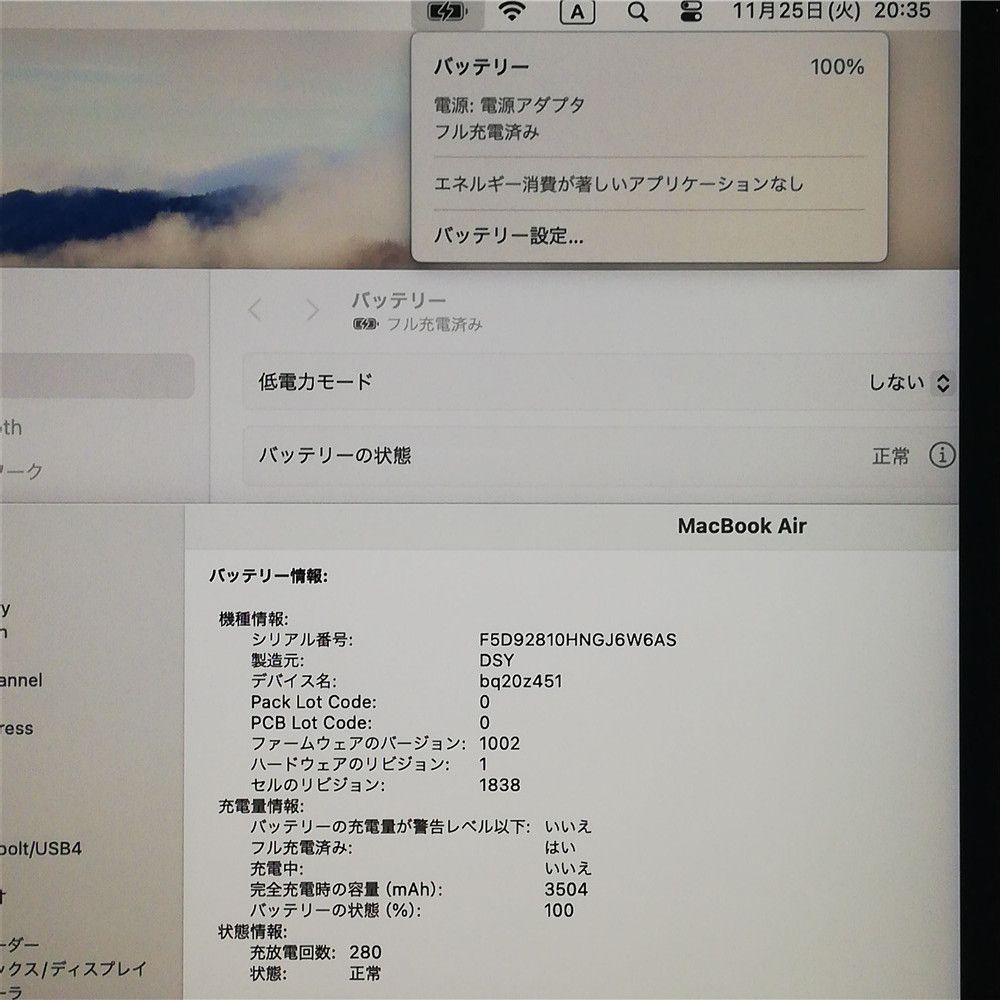
Task: Click the back chevron in settings header
Action: pyautogui.click(x=255, y=311)
